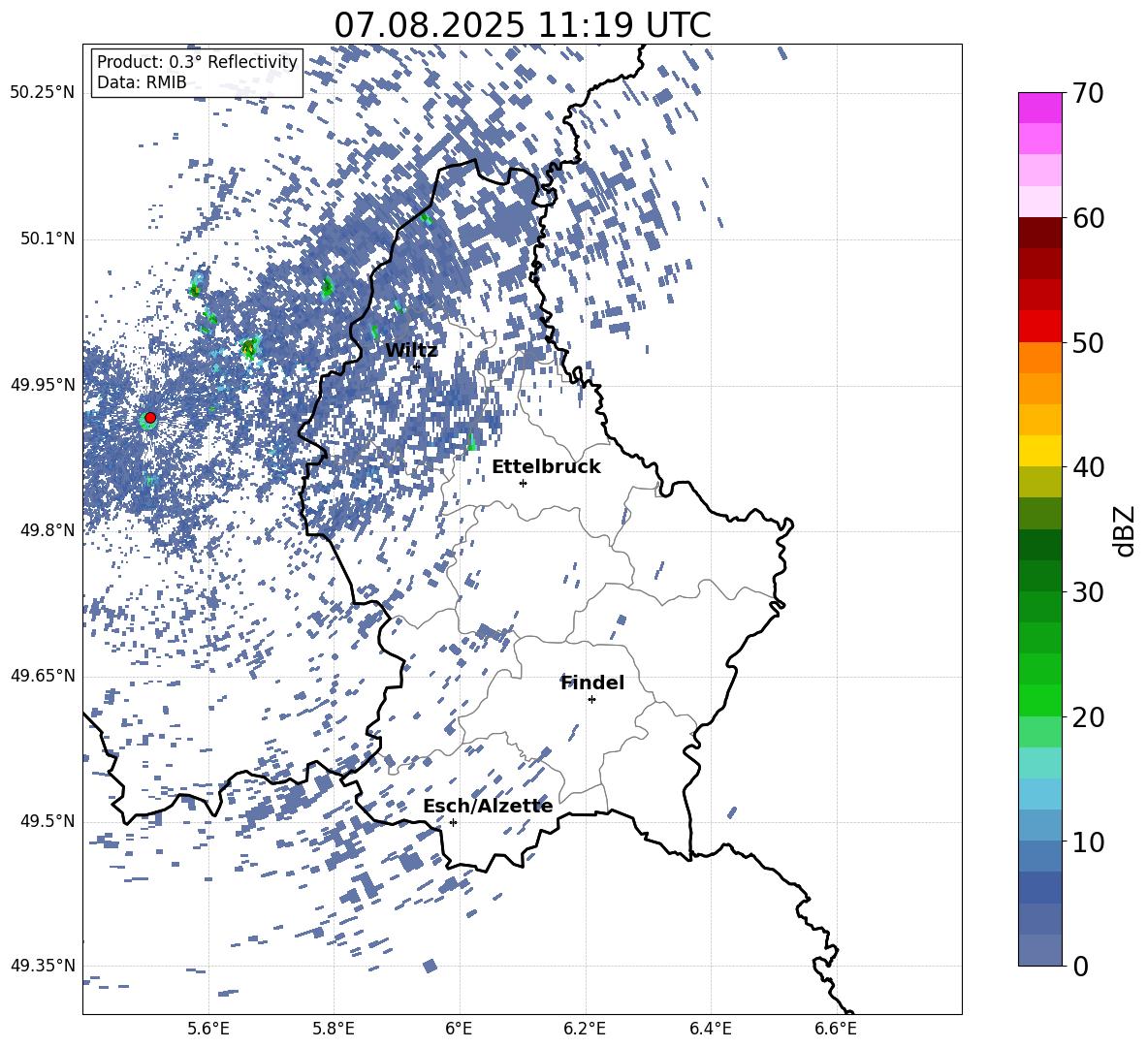Click the colorbar tick label 30

tap(1088, 592)
